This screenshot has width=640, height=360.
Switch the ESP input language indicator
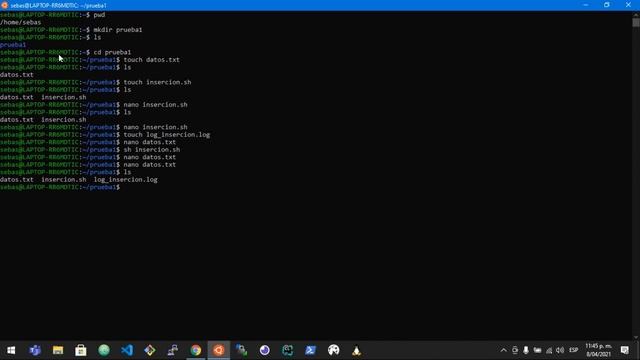pos(573,350)
